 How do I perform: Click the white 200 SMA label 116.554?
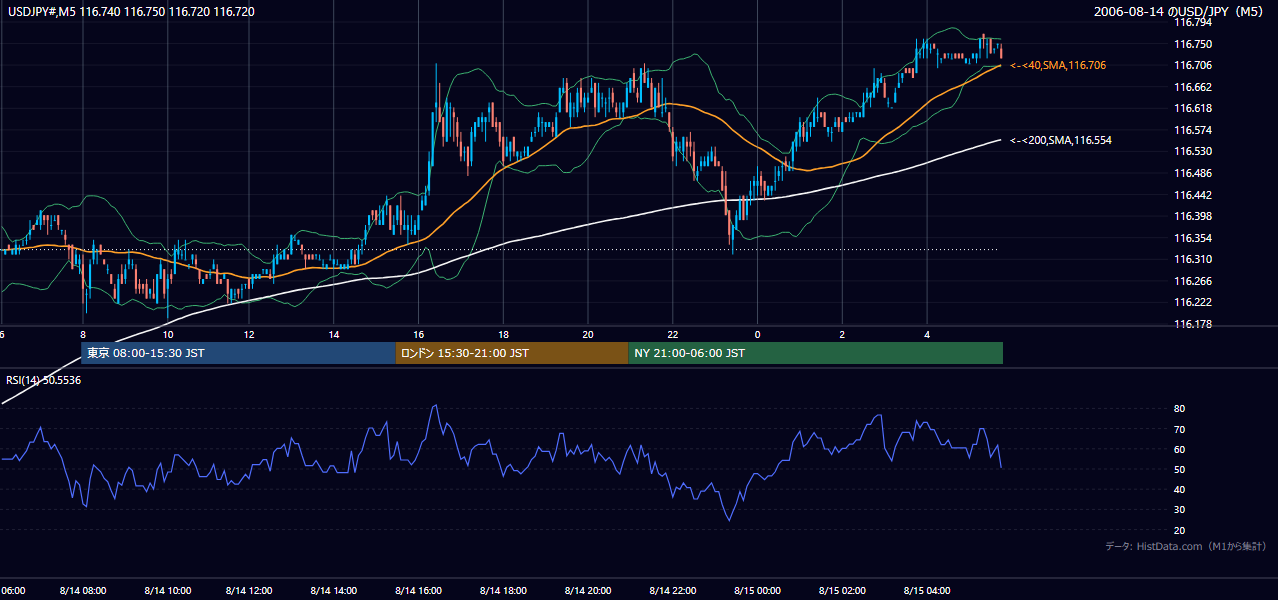(x=1061, y=140)
